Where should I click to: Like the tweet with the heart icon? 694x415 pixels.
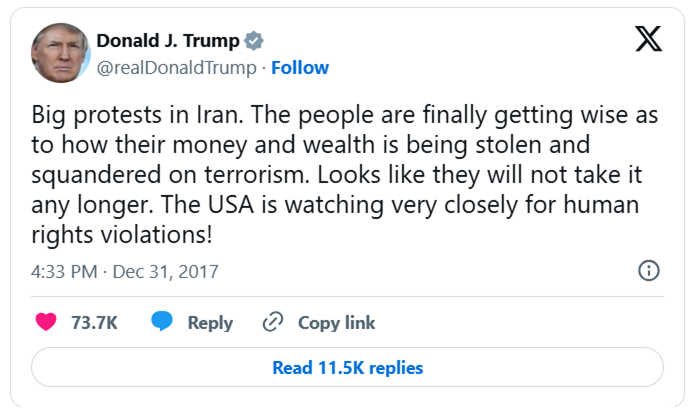(46, 322)
